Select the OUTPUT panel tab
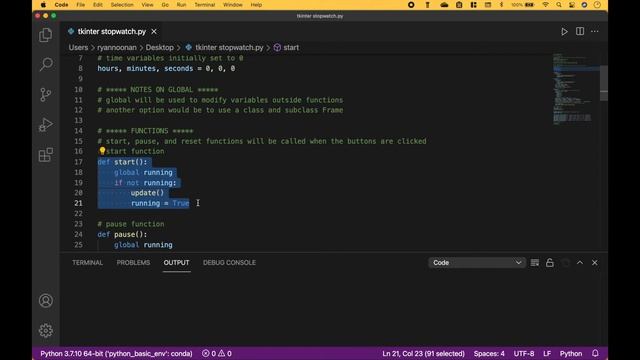This screenshot has height=360, width=640. pyautogui.click(x=176, y=262)
